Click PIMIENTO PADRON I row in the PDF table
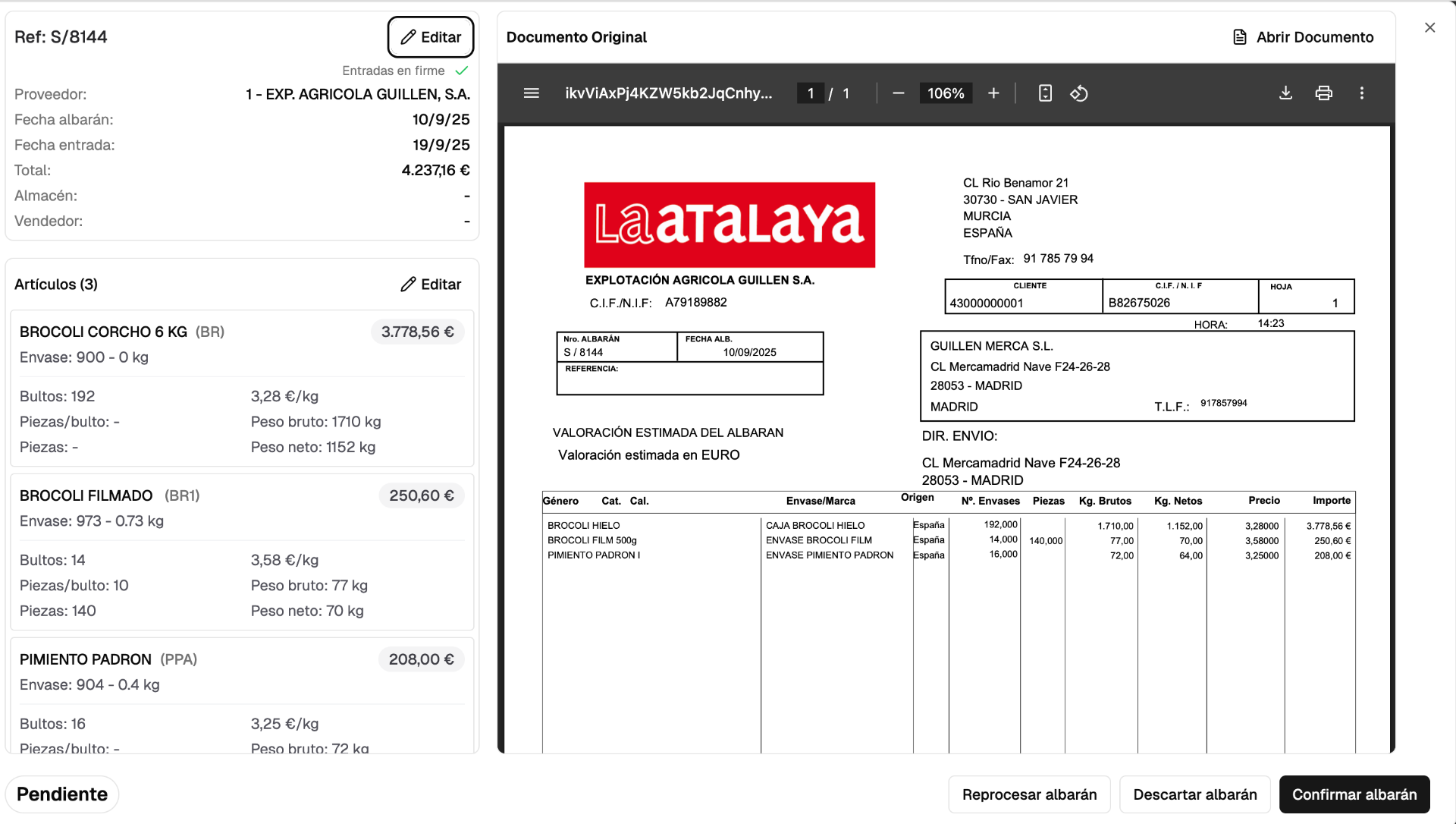The width and height of the screenshot is (1456, 824). (948, 555)
